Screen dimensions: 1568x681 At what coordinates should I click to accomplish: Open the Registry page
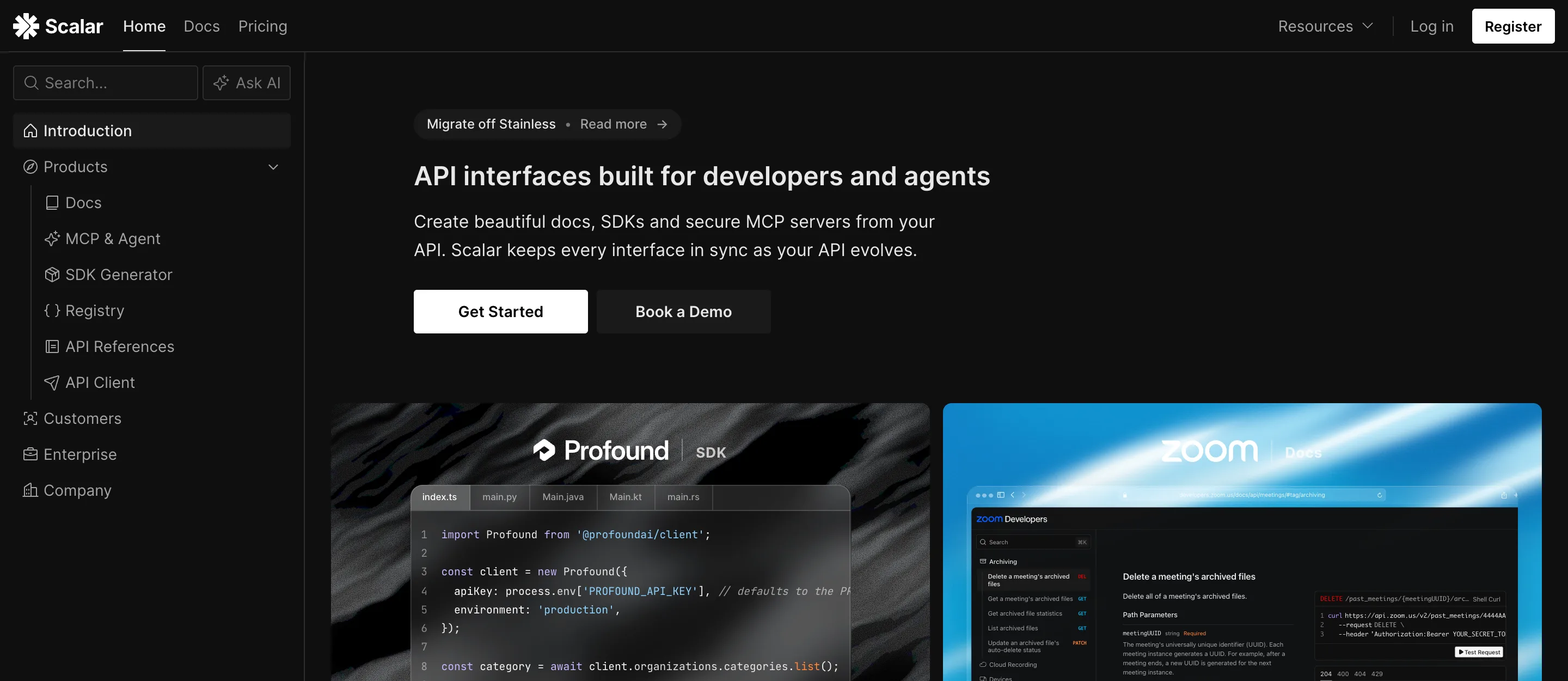point(94,311)
